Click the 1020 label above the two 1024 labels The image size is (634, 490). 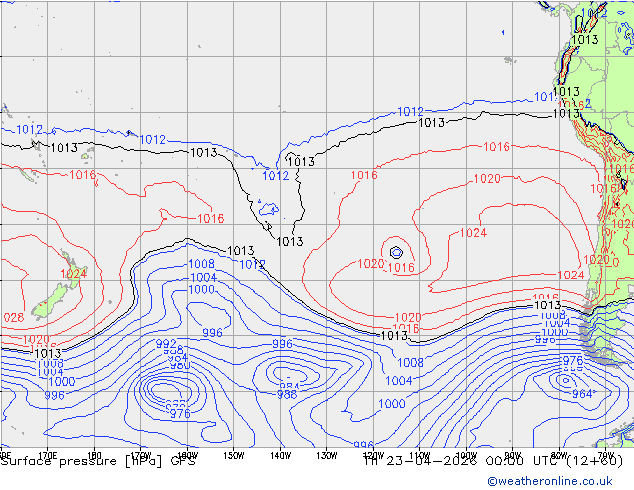(x=487, y=178)
